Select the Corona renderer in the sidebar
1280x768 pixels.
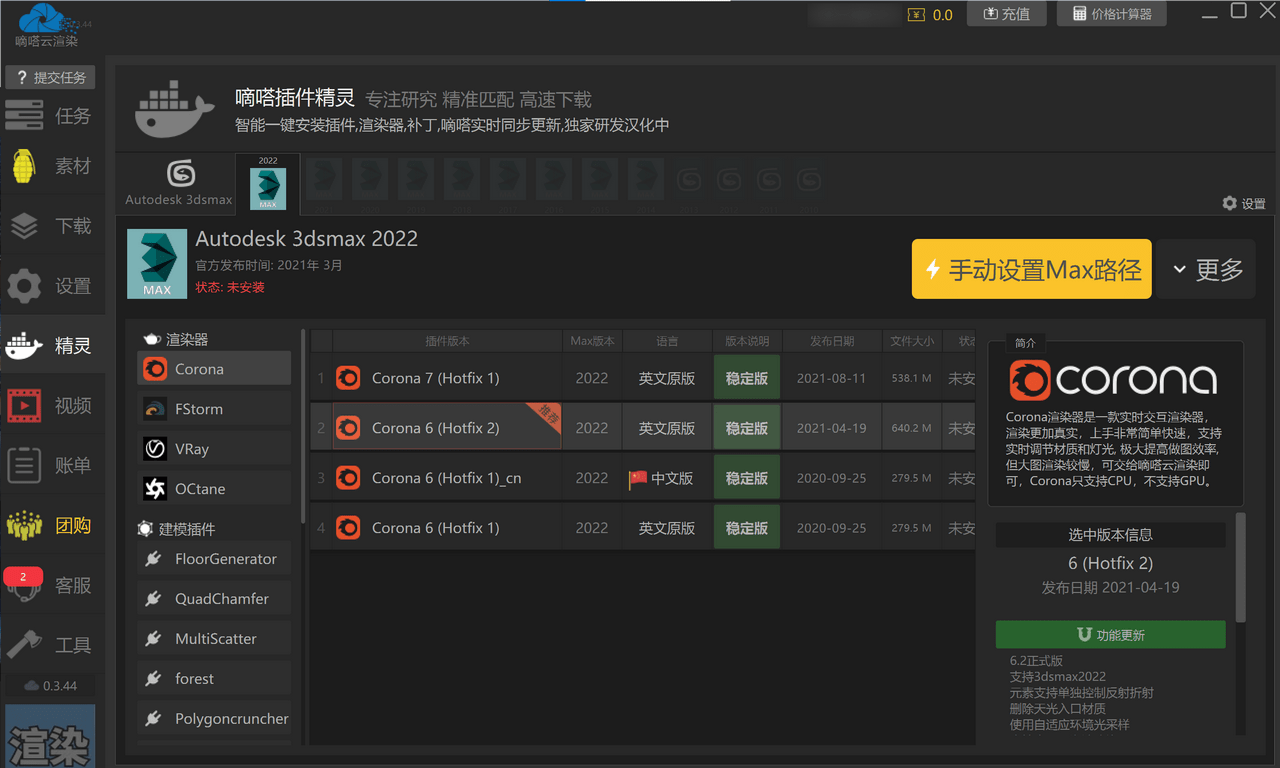pyautogui.click(x=213, y=368)
